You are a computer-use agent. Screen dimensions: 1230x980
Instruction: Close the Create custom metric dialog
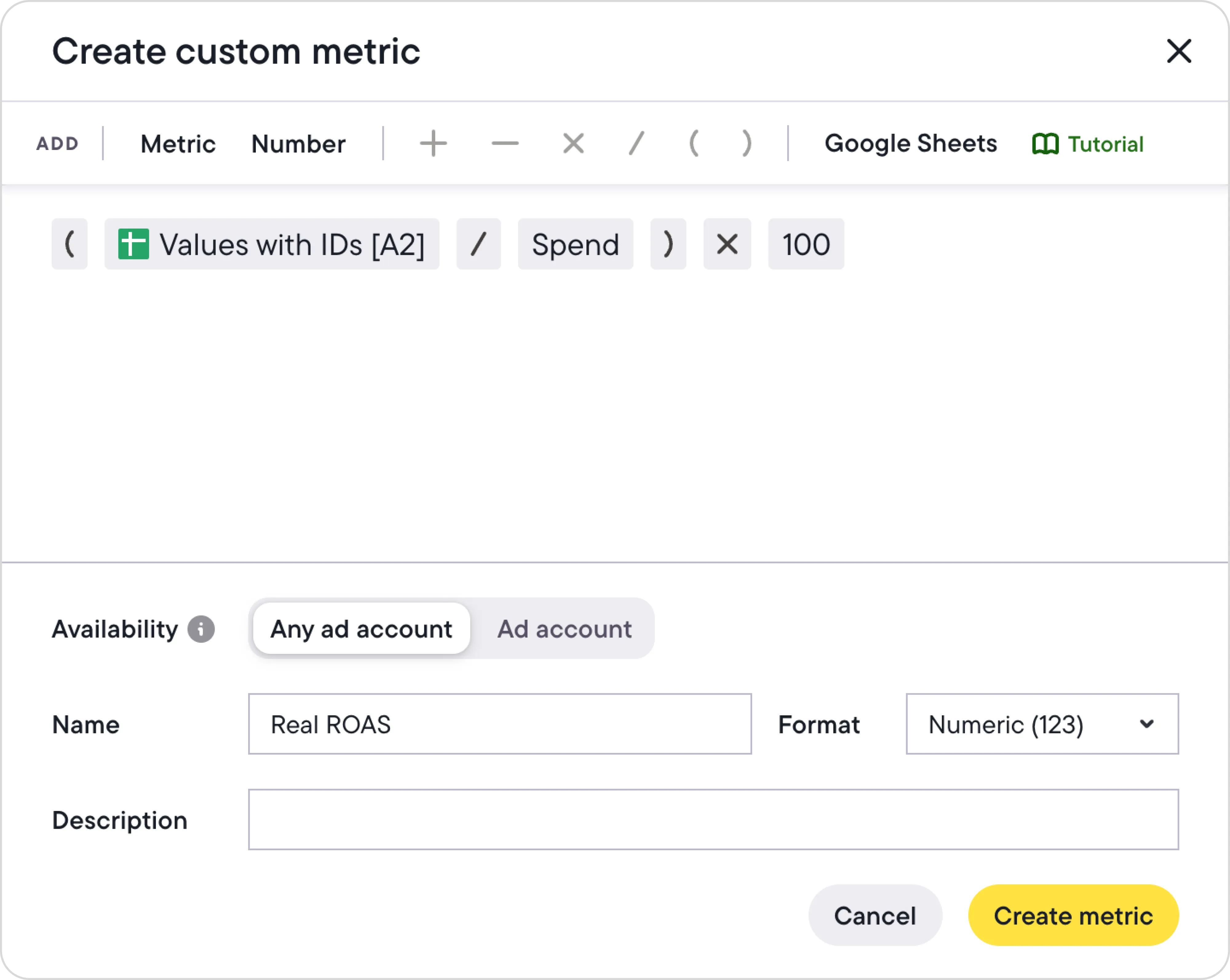[x=1179, y=51]
